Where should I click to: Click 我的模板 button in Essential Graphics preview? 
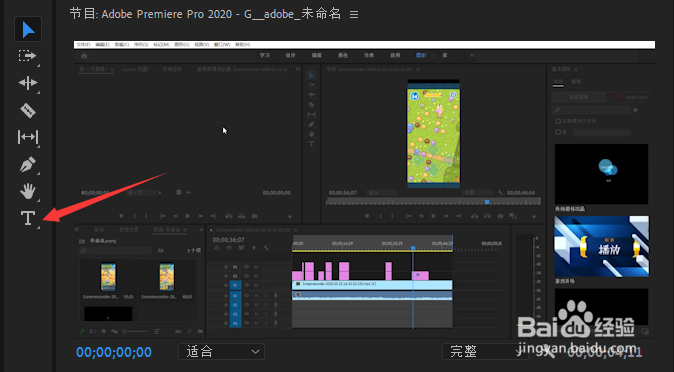579,98
